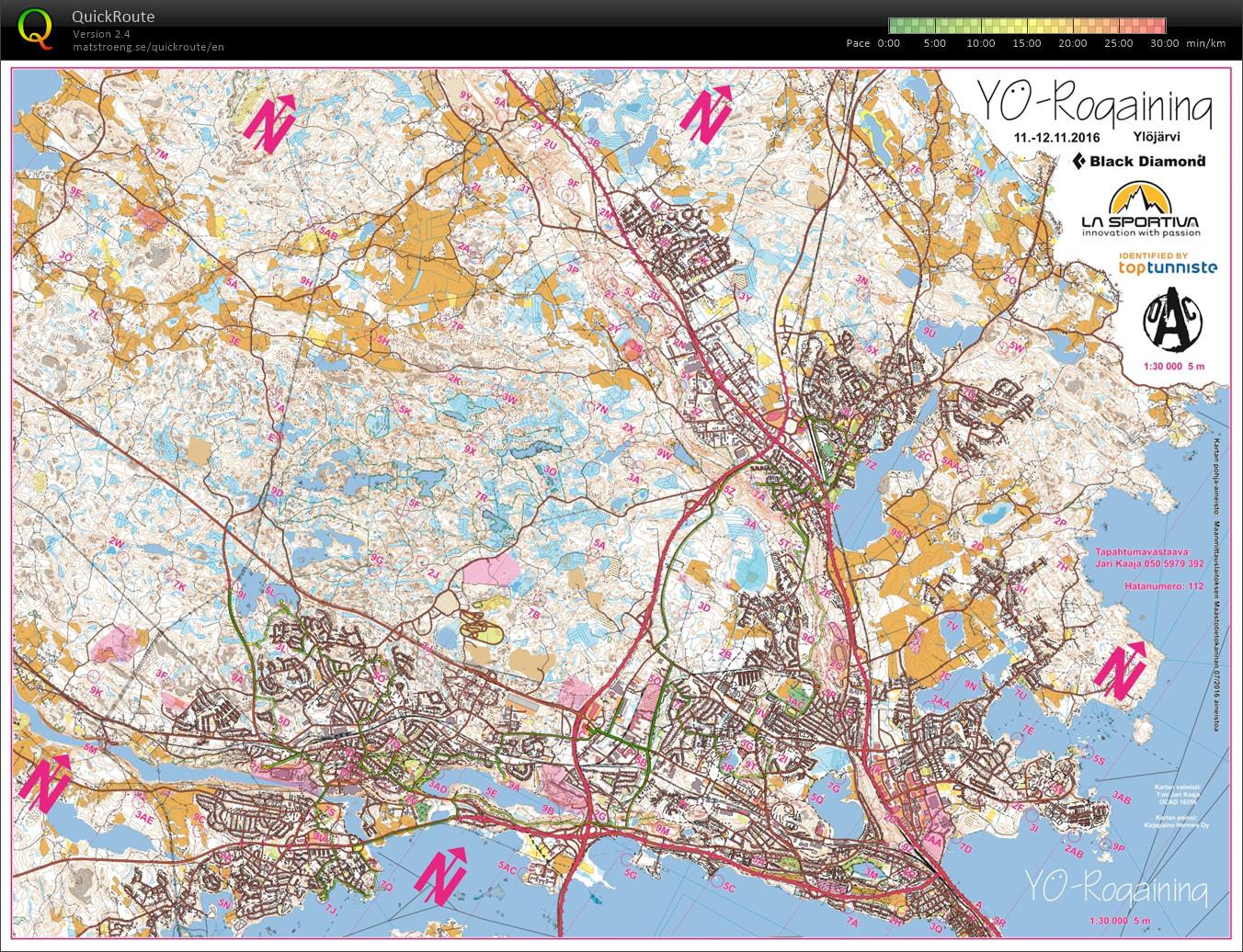Click the Black Diamond logo
This screenshot has width=1243, height=952.
point(1137,161)
